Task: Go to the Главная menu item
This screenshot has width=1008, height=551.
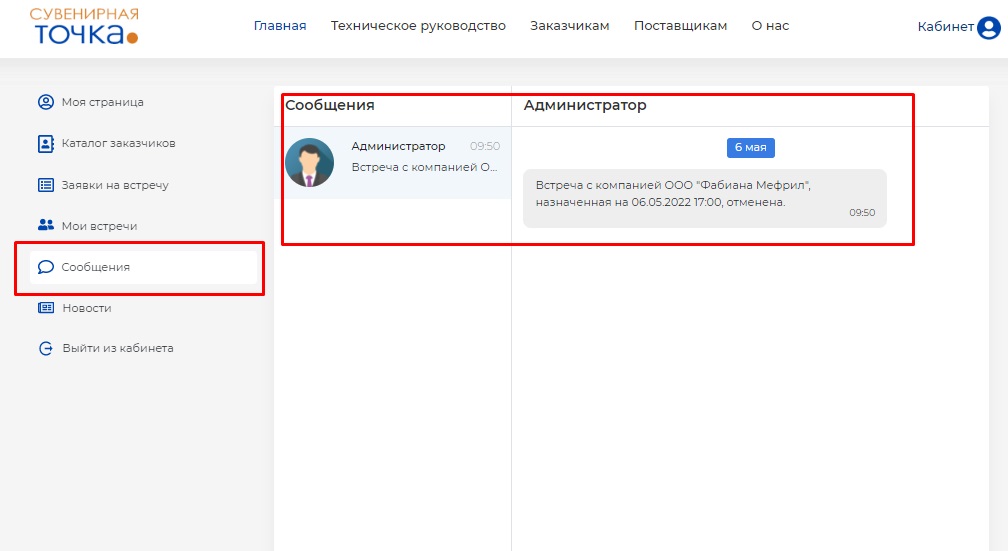Action: (280, 26)
